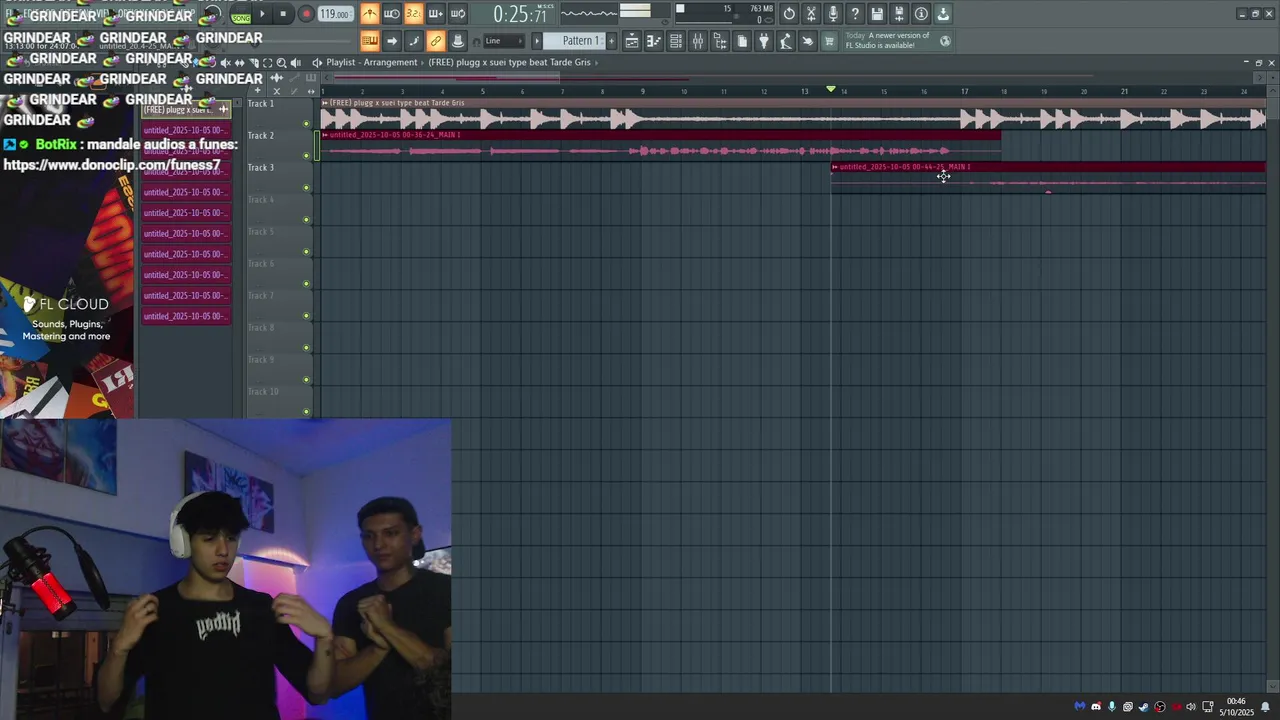Click the playlist zoom magnifier icon
The width and height of the screenshot is (1280, 720).
pyautogui.click(x=281, y=62)
